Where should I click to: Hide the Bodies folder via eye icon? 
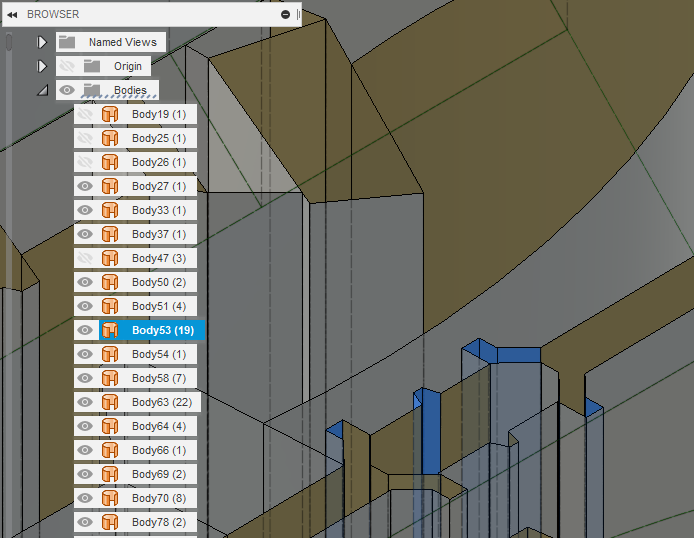[x=67, y=90]
